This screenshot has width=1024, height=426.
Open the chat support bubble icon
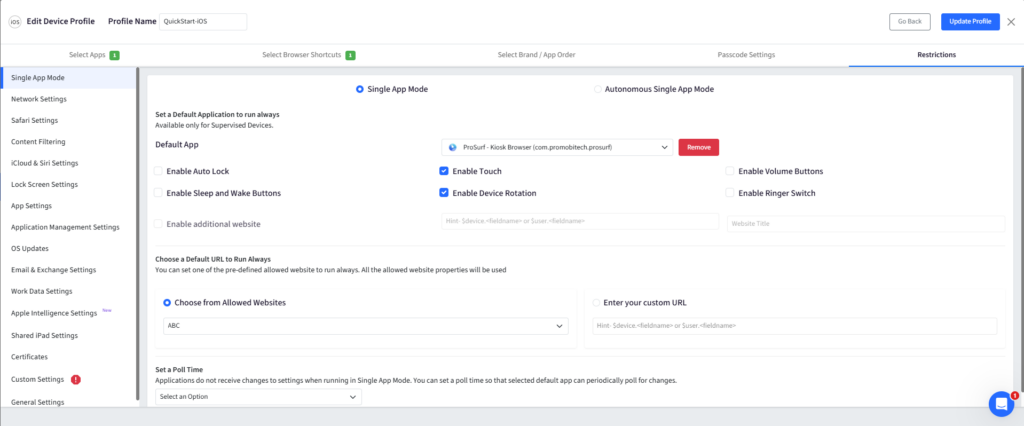click(1001, 404)
